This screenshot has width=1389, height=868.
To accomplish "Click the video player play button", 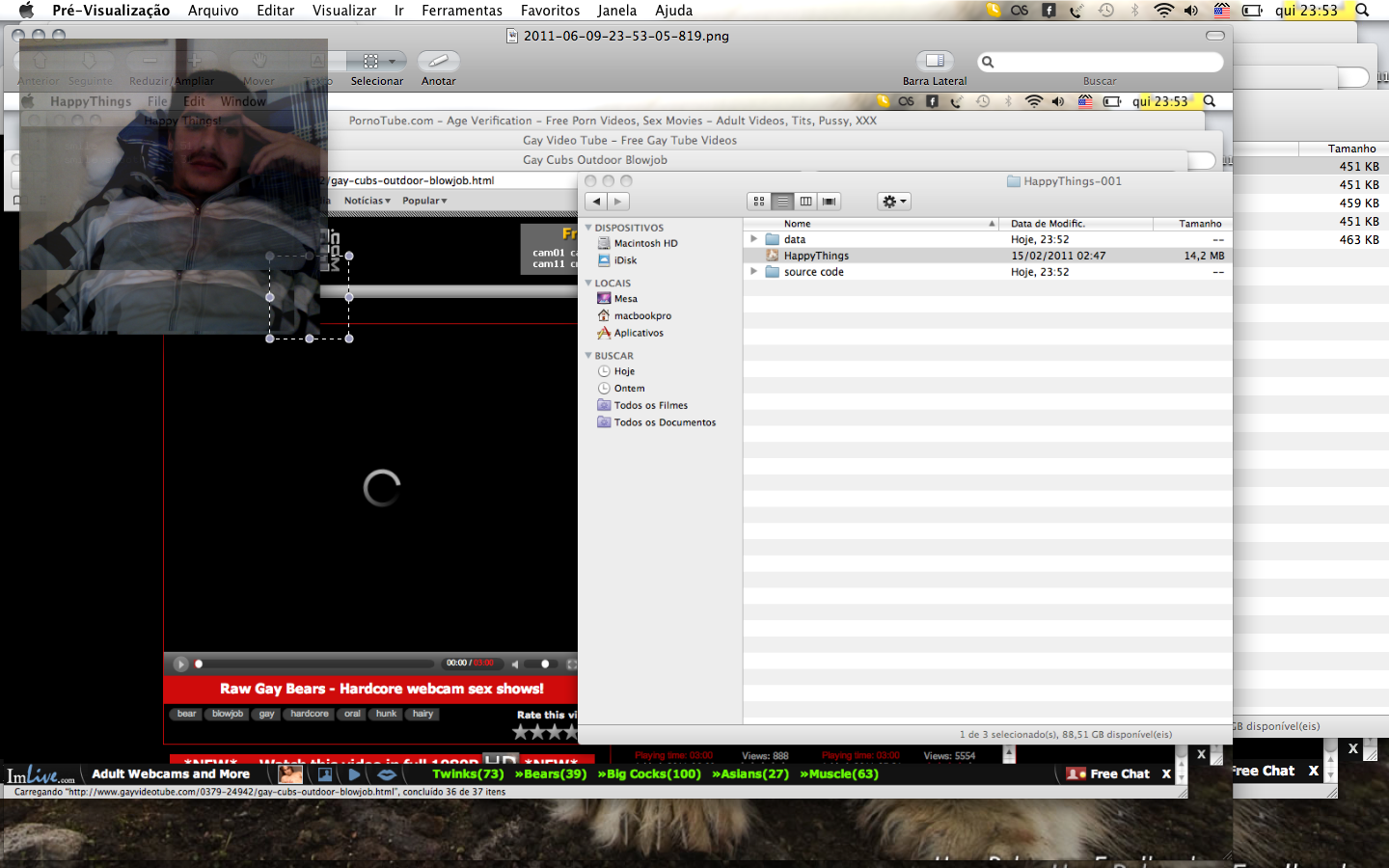I will pos(180,664).
